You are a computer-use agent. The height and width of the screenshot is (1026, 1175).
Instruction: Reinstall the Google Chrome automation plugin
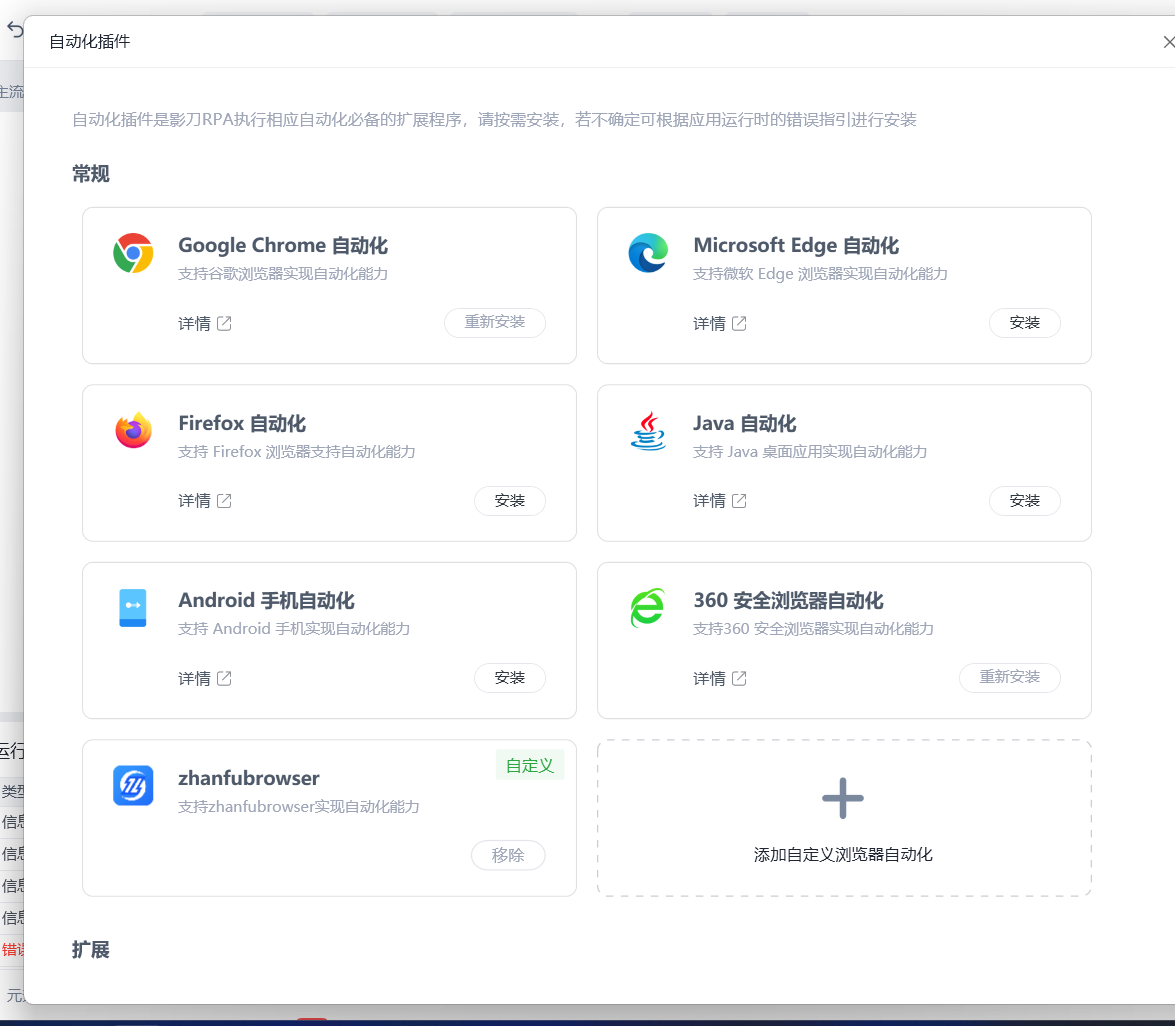coord(495,322)
